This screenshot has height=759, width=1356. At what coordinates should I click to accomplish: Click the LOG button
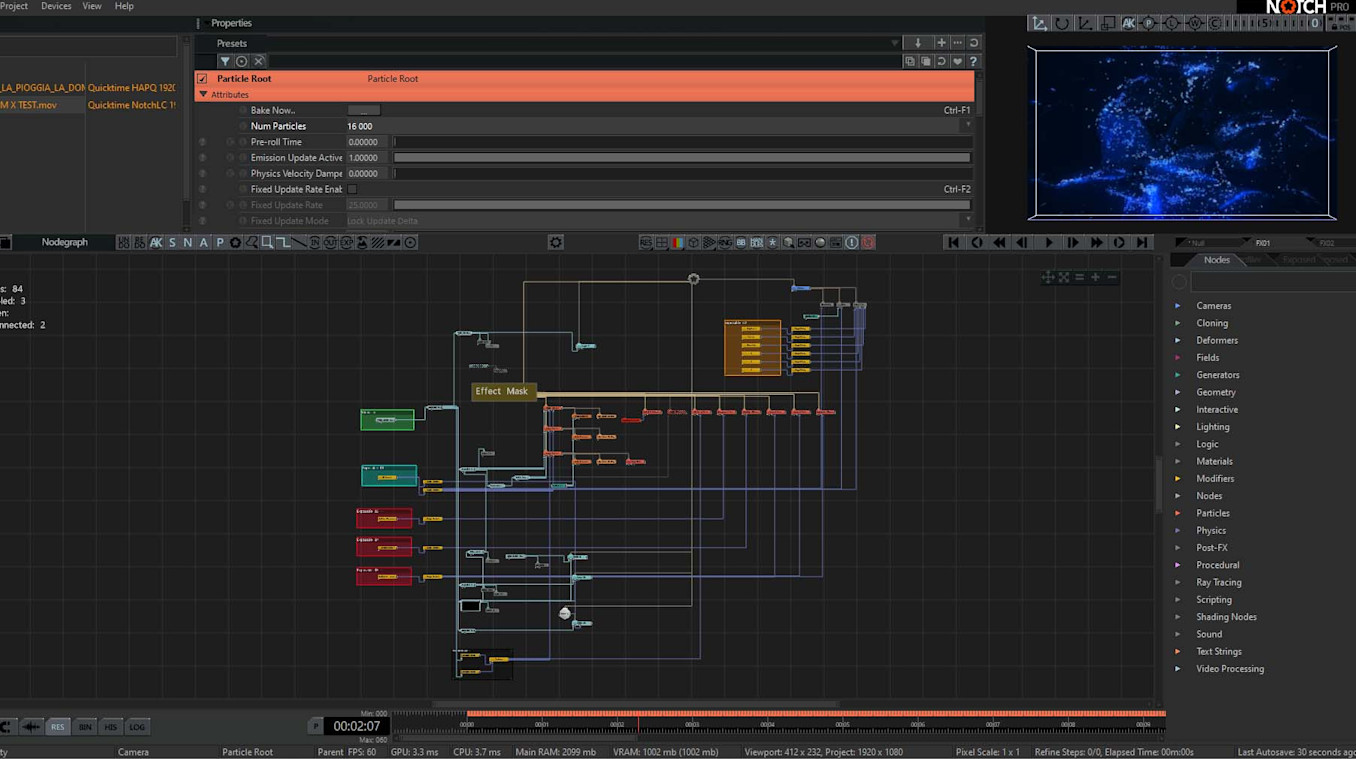click(137, 727)
